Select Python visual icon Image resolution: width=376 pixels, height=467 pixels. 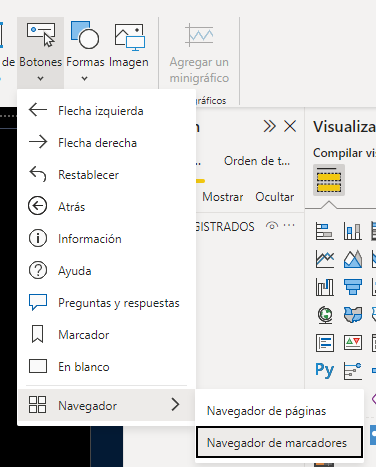pyautogui.click(x=324, y=371)
